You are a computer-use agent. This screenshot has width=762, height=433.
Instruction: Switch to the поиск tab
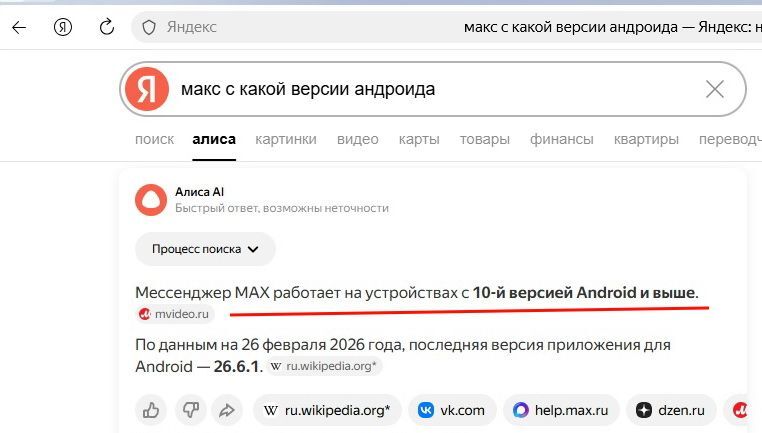point(154,139)
